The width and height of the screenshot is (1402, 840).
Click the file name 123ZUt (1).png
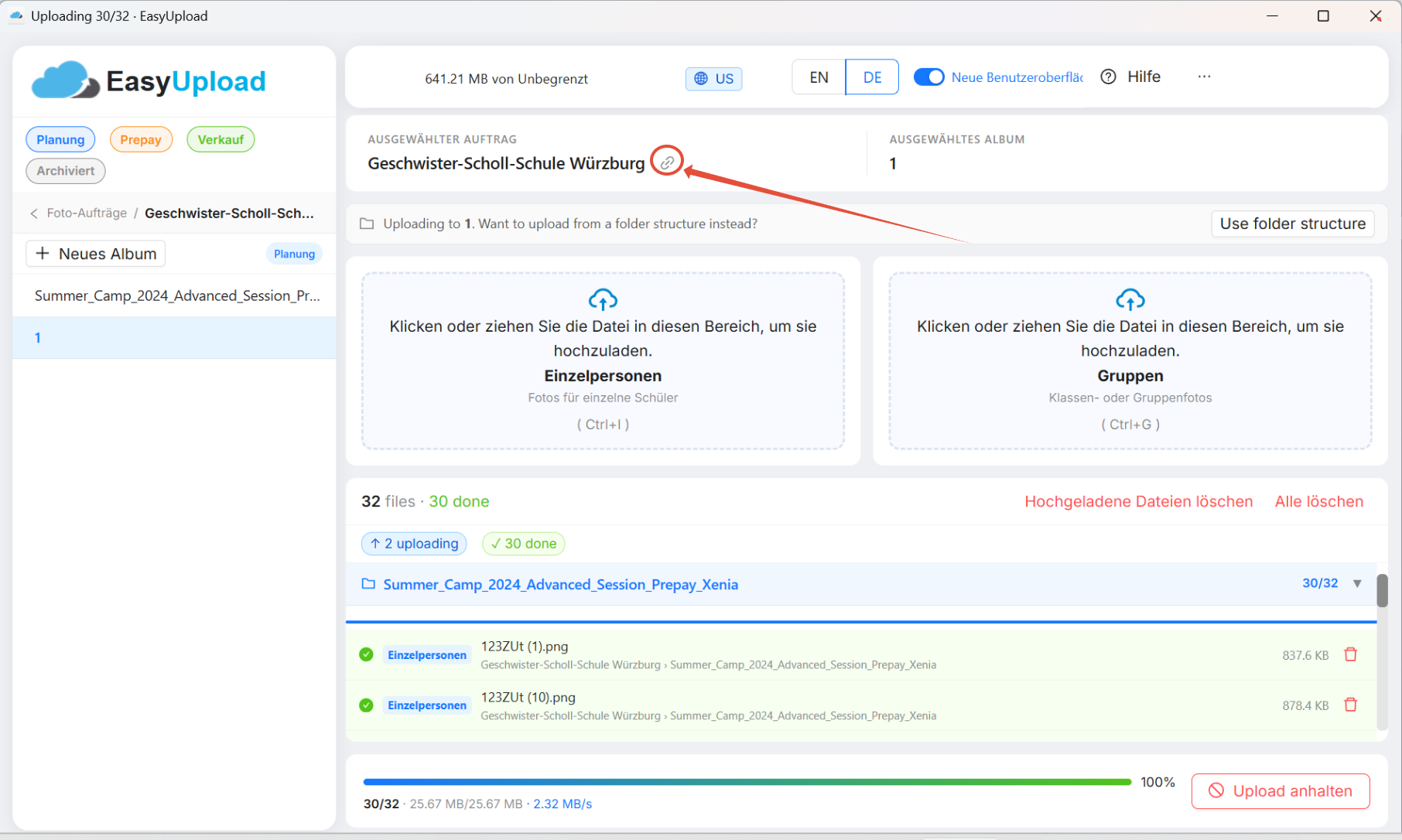click(x=525, y=646)
